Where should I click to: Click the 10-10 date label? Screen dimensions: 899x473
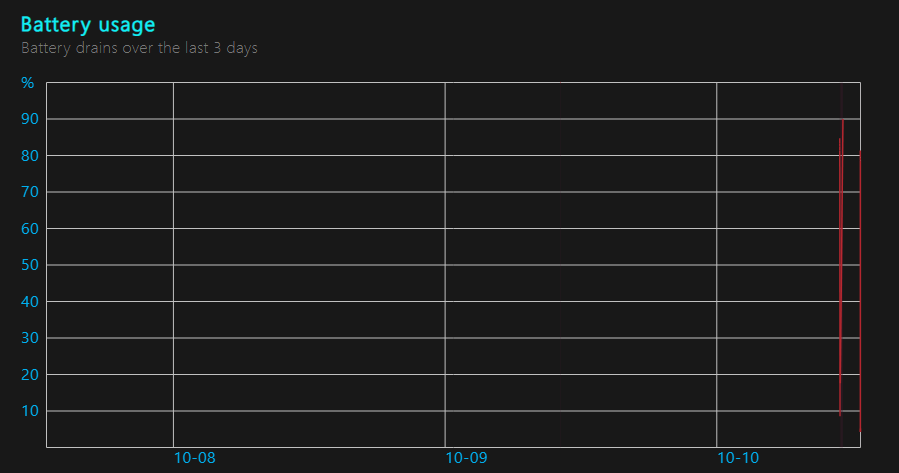point(738,458)
